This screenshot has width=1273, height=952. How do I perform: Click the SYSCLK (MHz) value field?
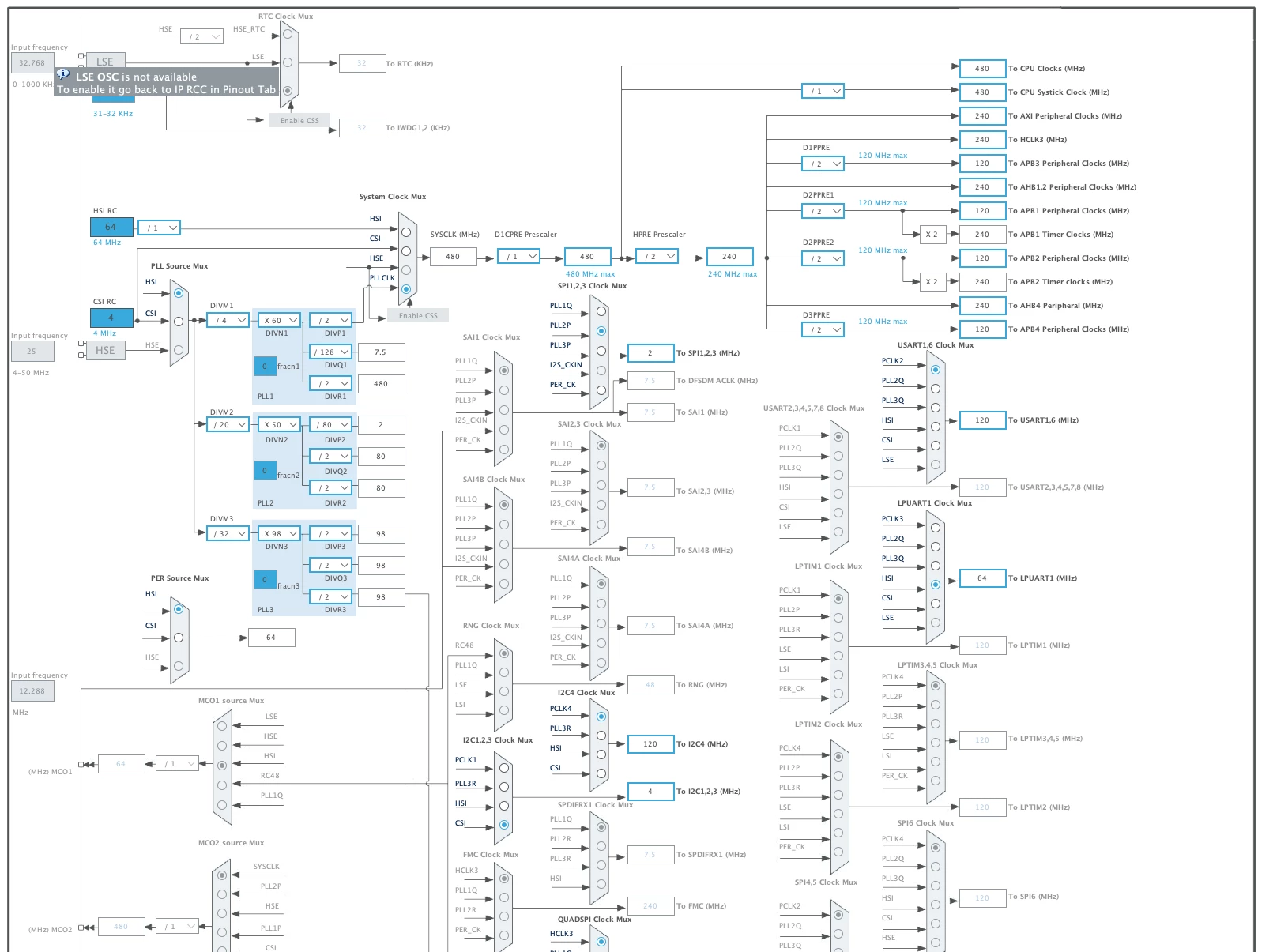point(454,256)
